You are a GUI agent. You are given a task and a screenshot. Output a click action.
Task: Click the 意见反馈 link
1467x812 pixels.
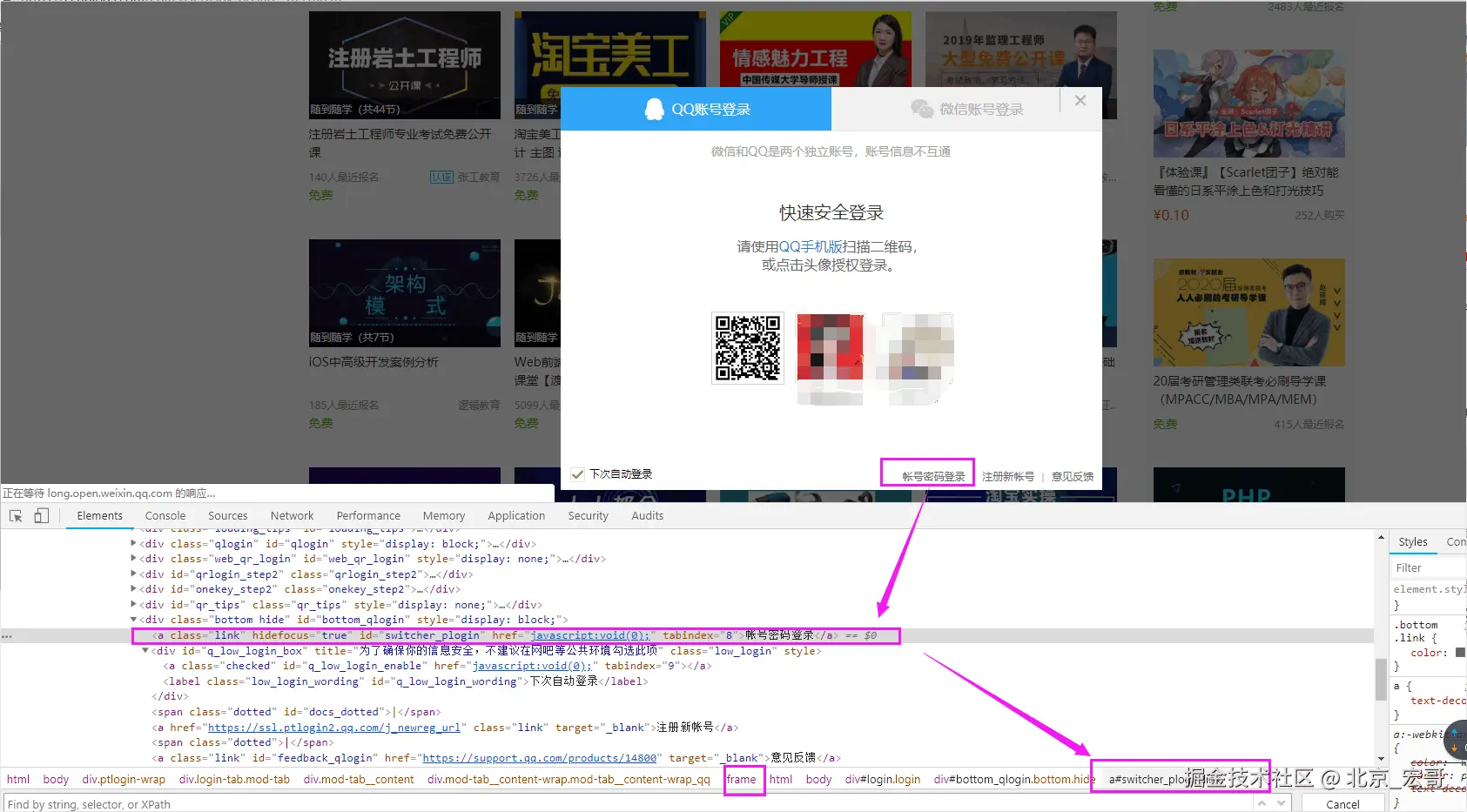click(1073, 477)
